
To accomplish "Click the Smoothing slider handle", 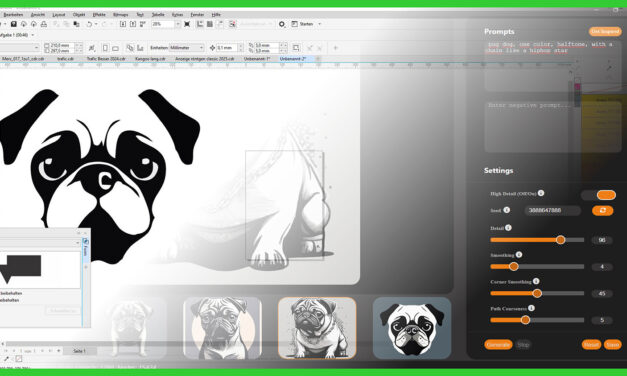I will click(x=514, y=266).
